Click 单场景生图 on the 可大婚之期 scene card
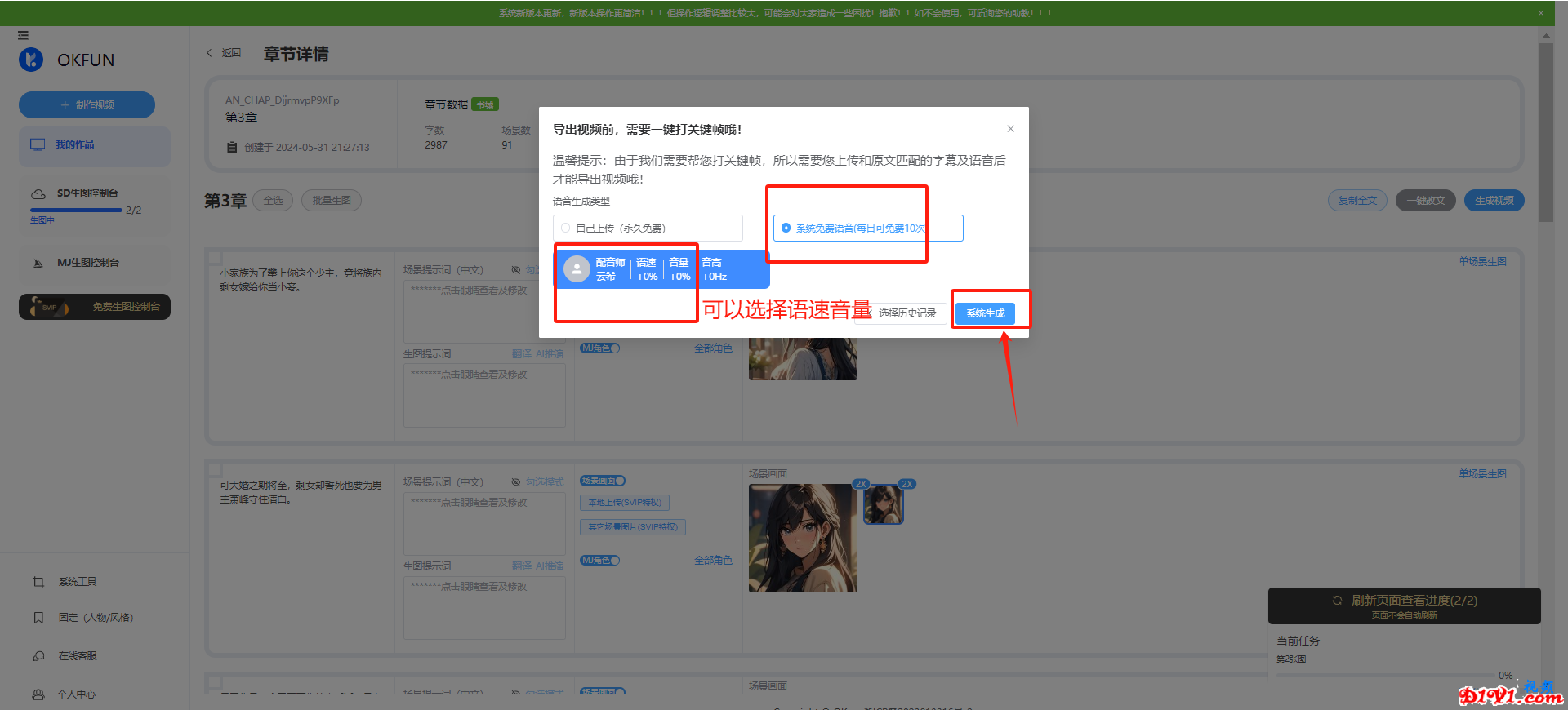This screenshot has height=710, width=1568. tap(1483, 474)
